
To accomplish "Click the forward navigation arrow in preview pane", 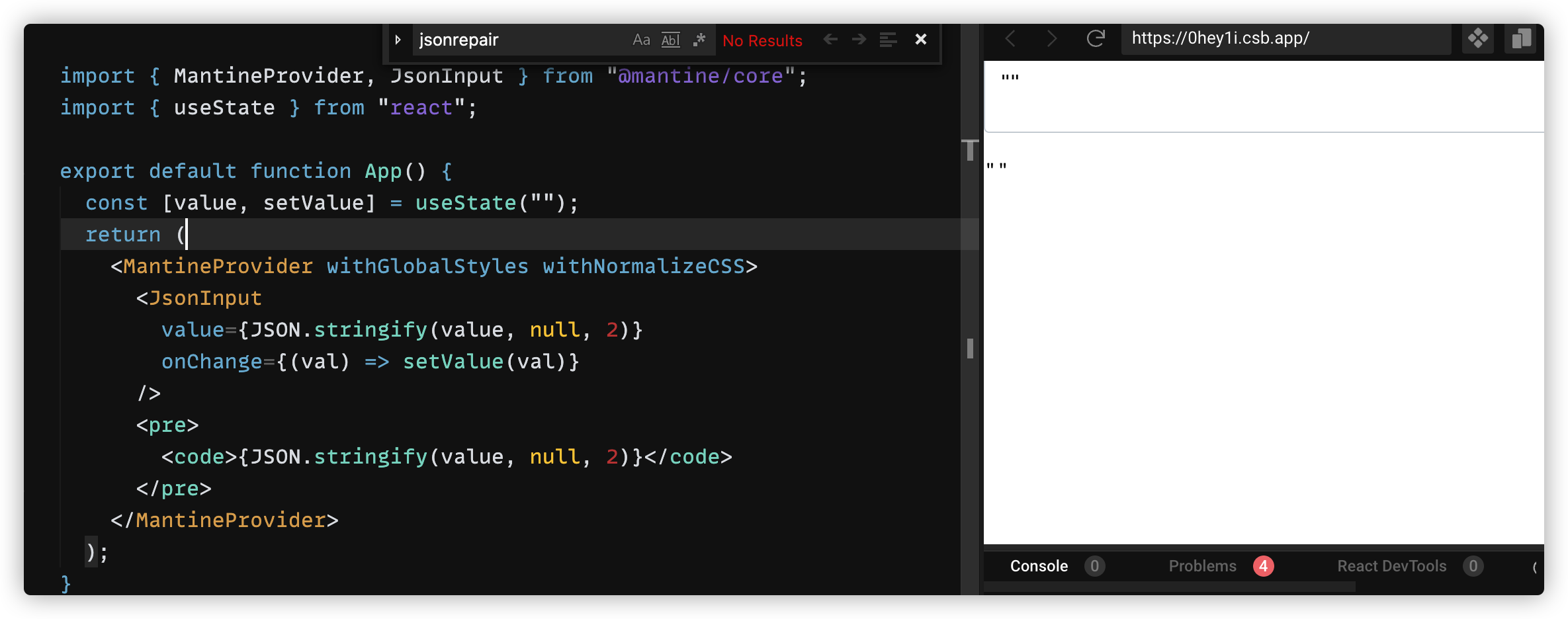I will (x=1051, y=38).
